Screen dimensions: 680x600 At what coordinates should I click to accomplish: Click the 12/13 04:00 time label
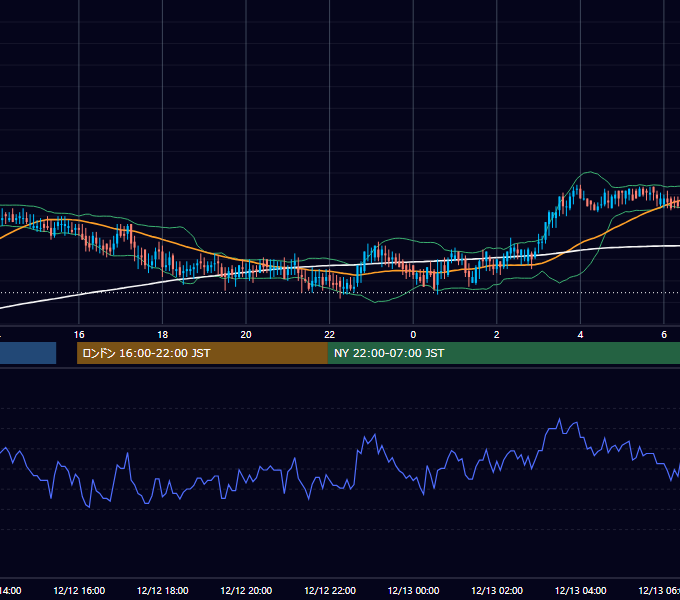tap(580, 590)
